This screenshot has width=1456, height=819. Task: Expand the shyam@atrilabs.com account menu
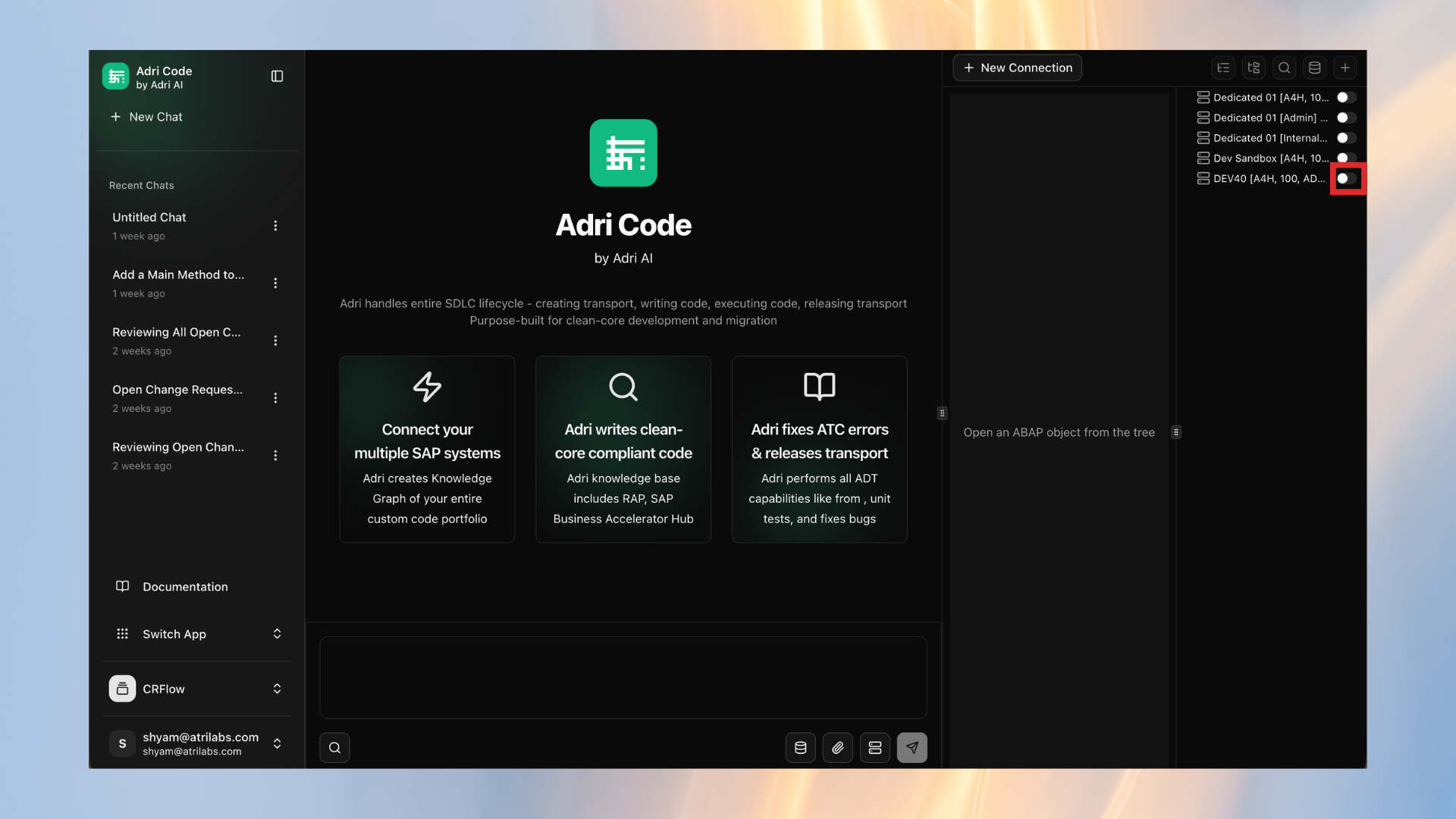197,743
